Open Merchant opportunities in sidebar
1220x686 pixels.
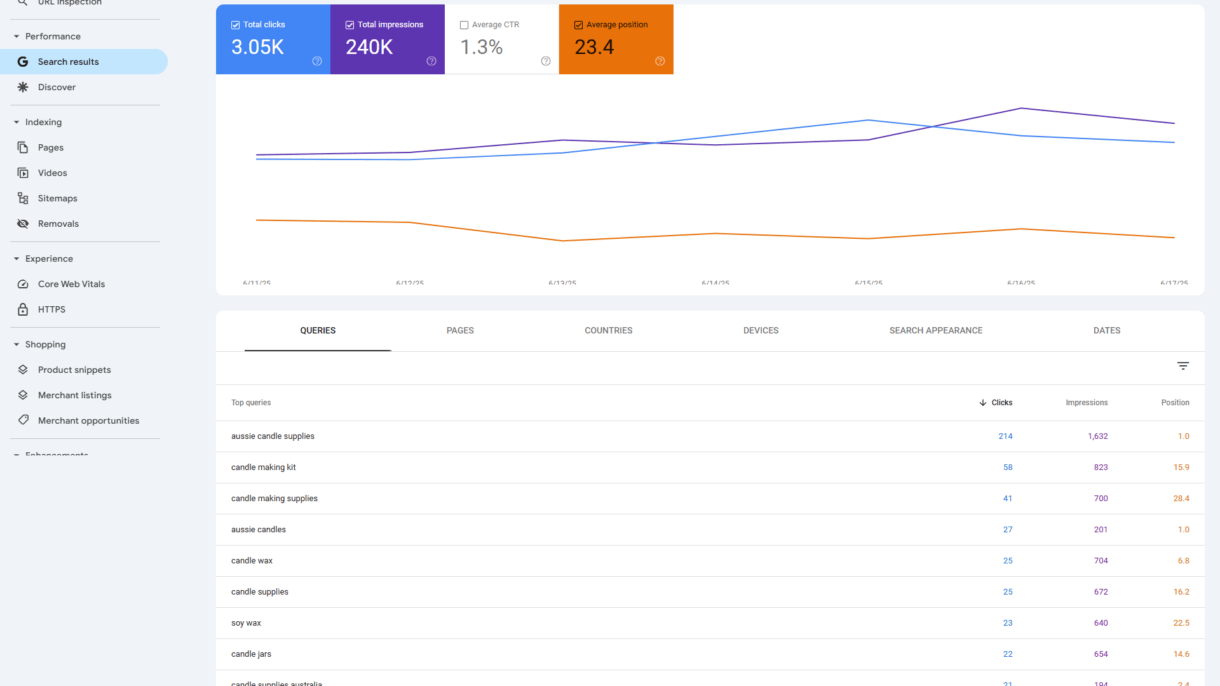(88, 421)
